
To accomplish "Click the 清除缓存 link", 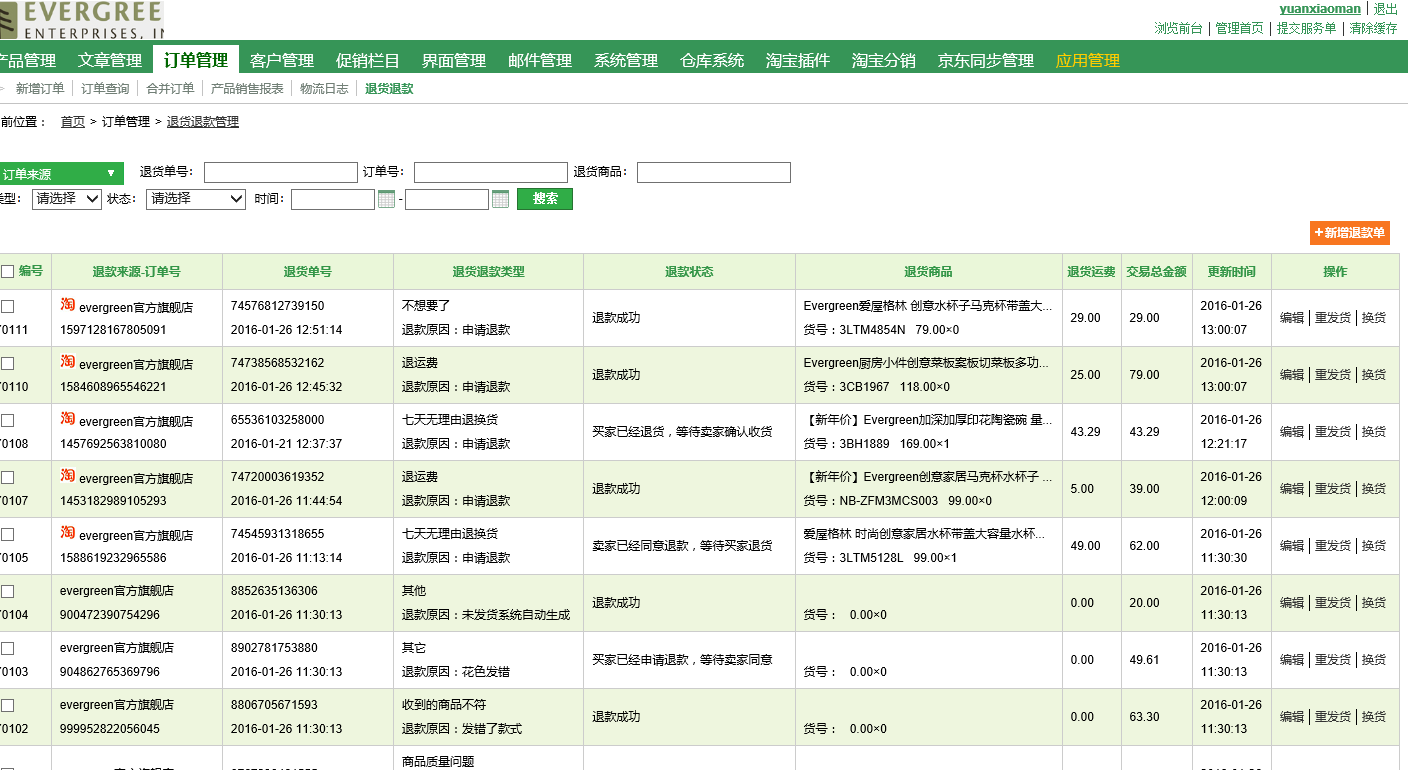I will (x=1373, y=28).
